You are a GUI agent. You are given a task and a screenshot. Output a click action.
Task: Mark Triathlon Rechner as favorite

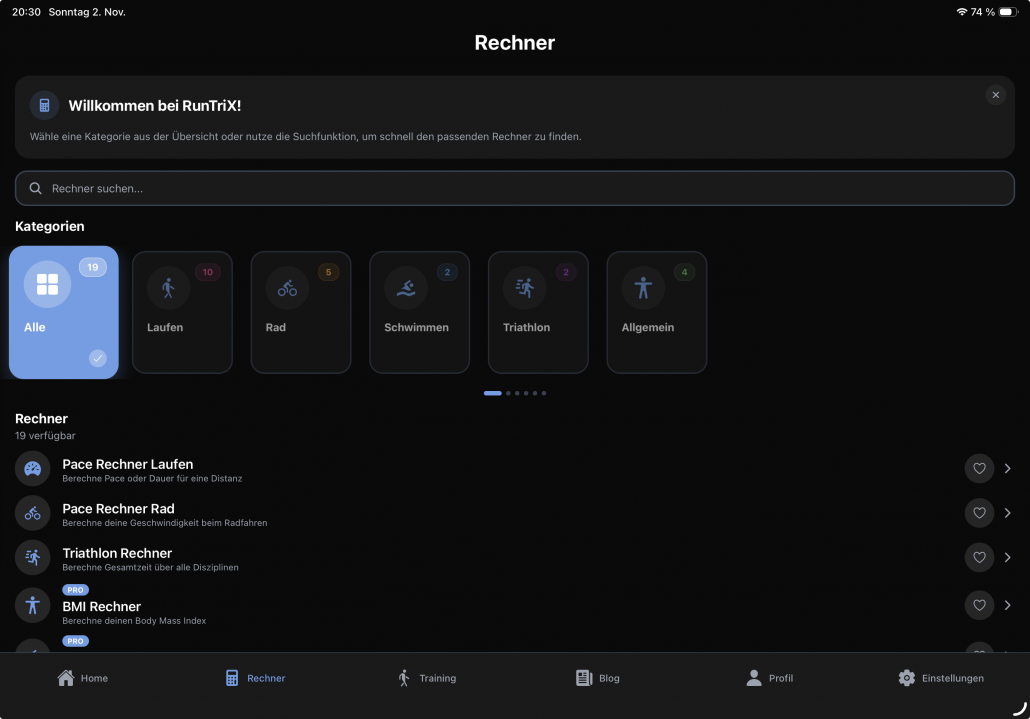tap(979, 557)
